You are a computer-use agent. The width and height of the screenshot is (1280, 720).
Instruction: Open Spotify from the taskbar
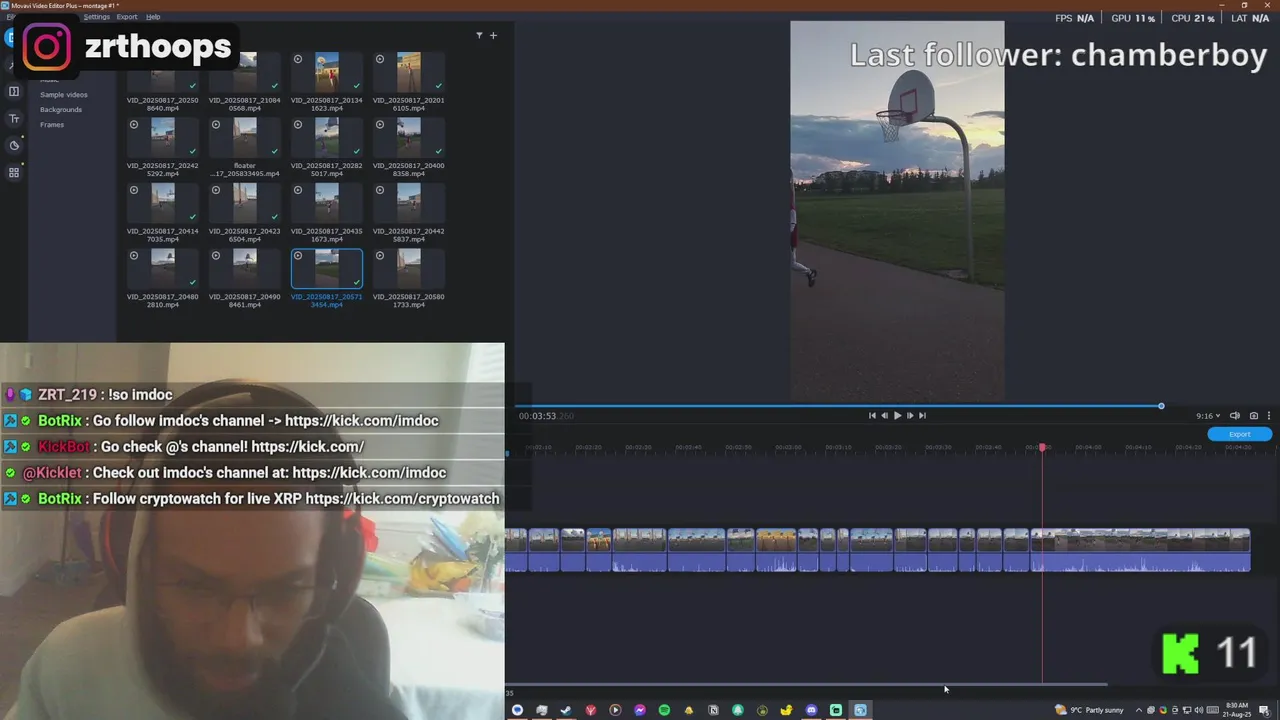[664, 710]
